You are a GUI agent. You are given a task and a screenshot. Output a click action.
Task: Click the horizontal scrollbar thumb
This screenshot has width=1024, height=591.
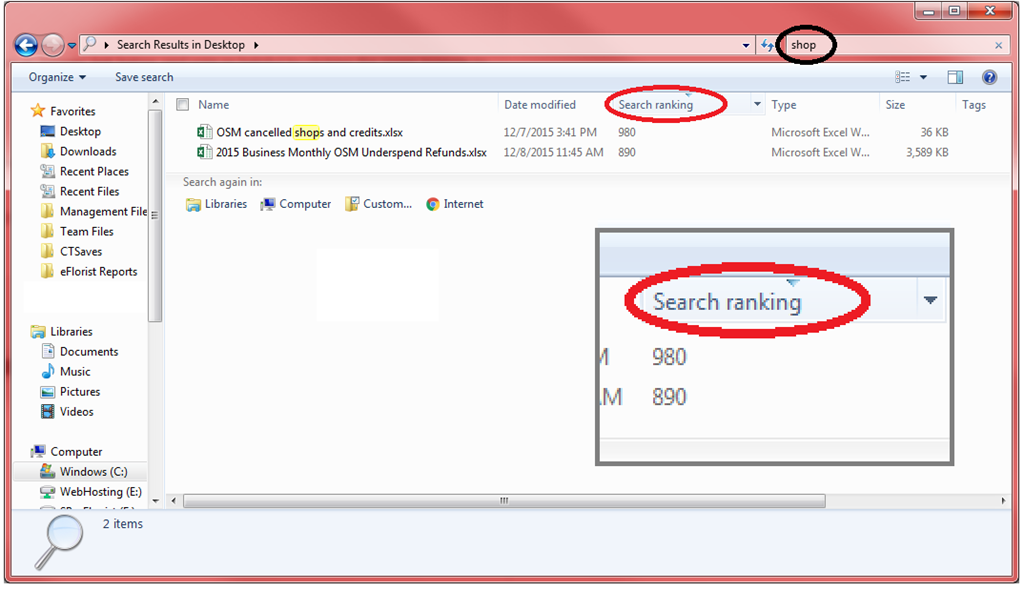504,501
